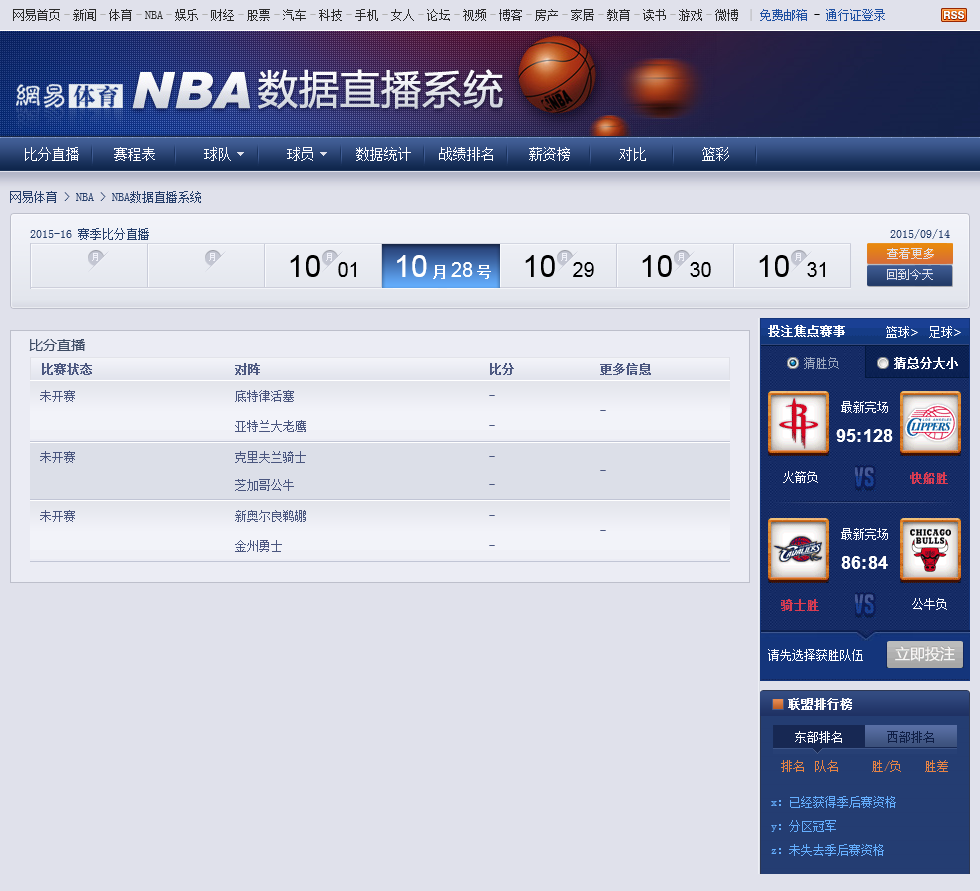The width and height of the screenshot is (980, 891).
Task: Switch to the 西部排名 tab
Action: pos(911,737)
